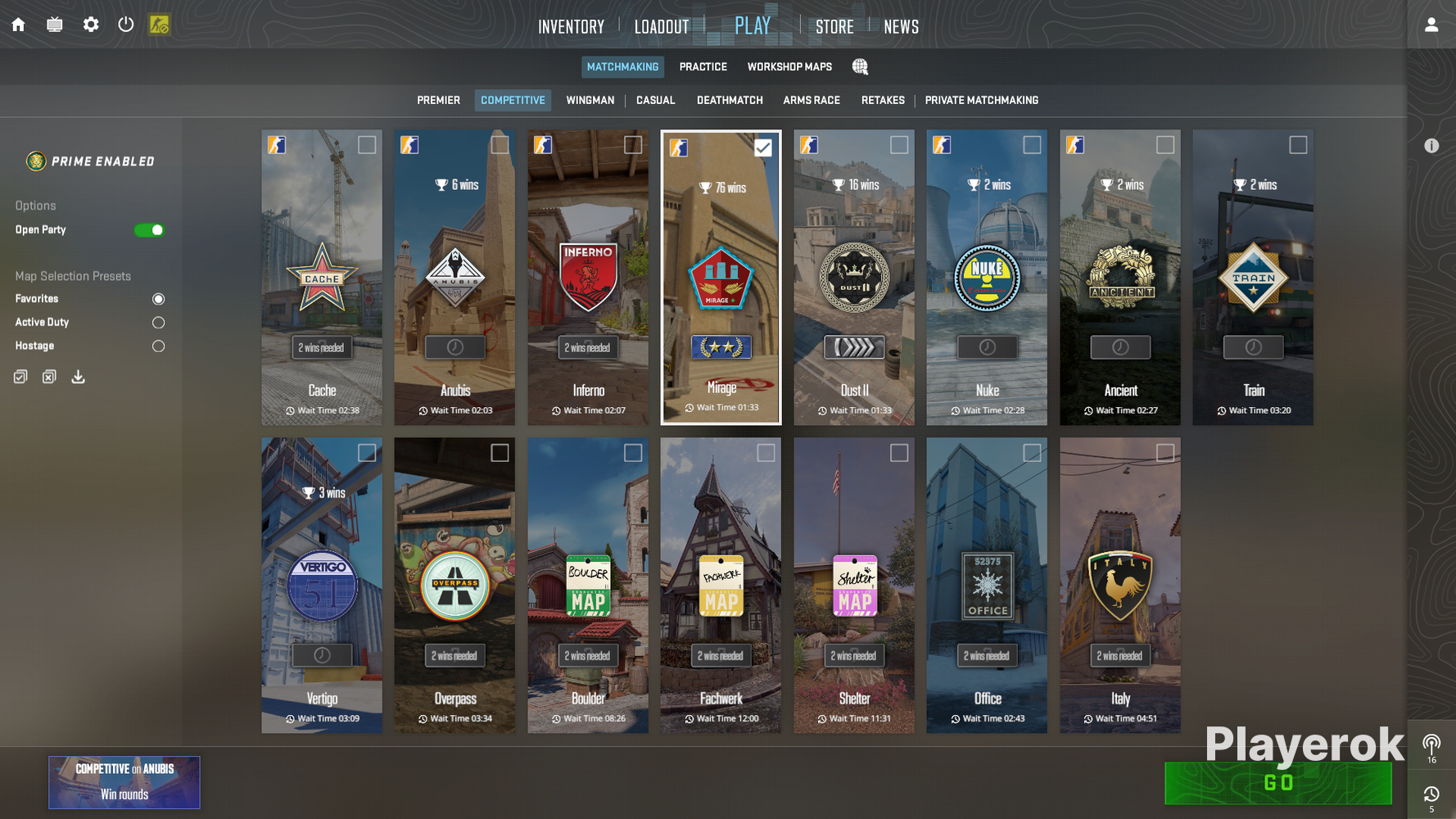
Task: Click the green GO button
Action: (1277, 783)
